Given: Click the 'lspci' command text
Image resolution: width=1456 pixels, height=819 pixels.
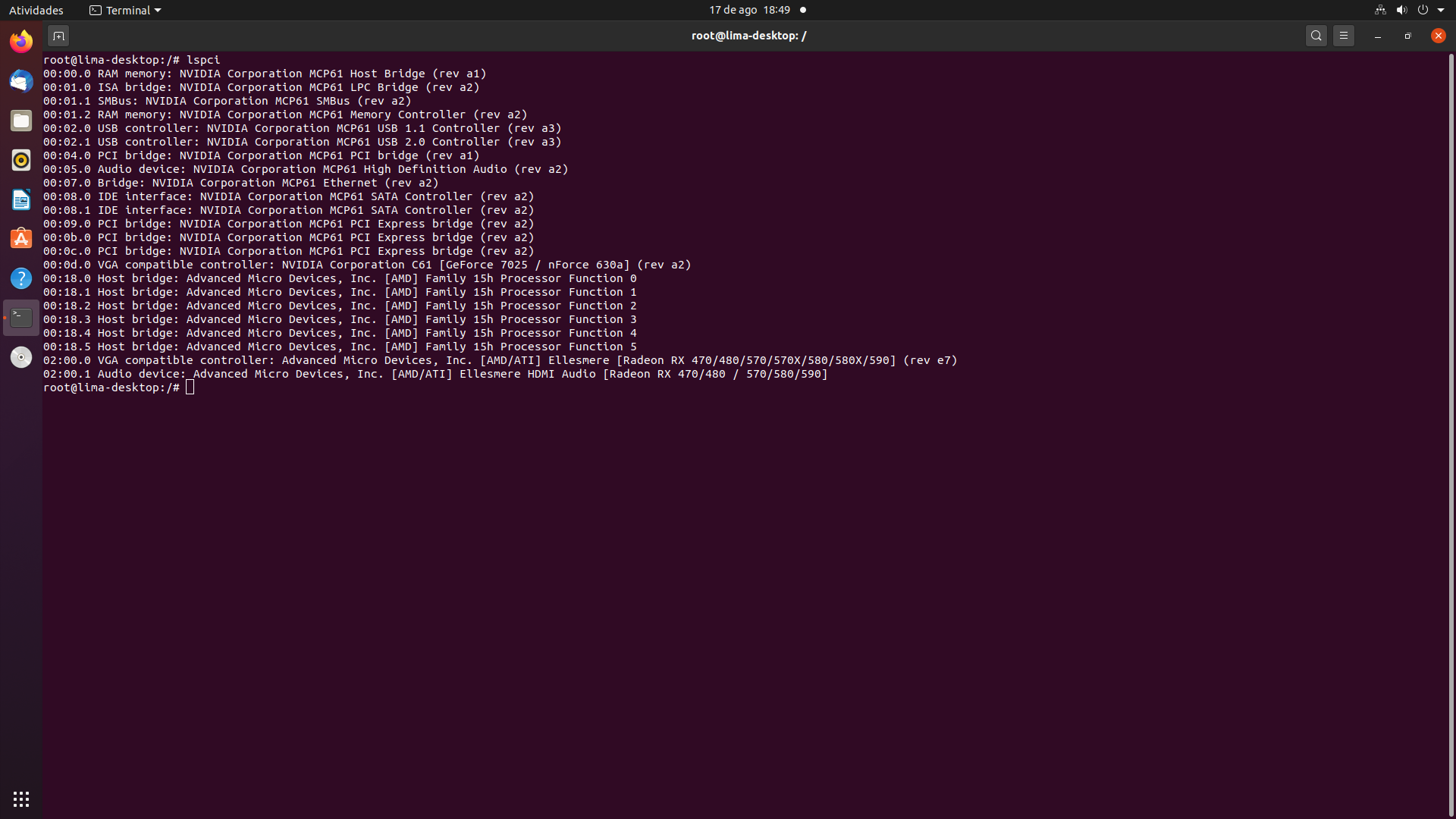Looking at the screenshot, I should 203,60.
